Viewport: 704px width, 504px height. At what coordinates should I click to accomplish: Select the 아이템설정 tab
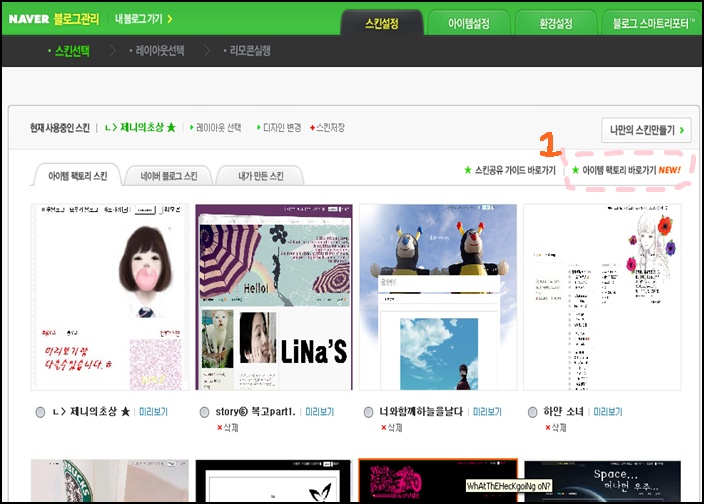468,23
